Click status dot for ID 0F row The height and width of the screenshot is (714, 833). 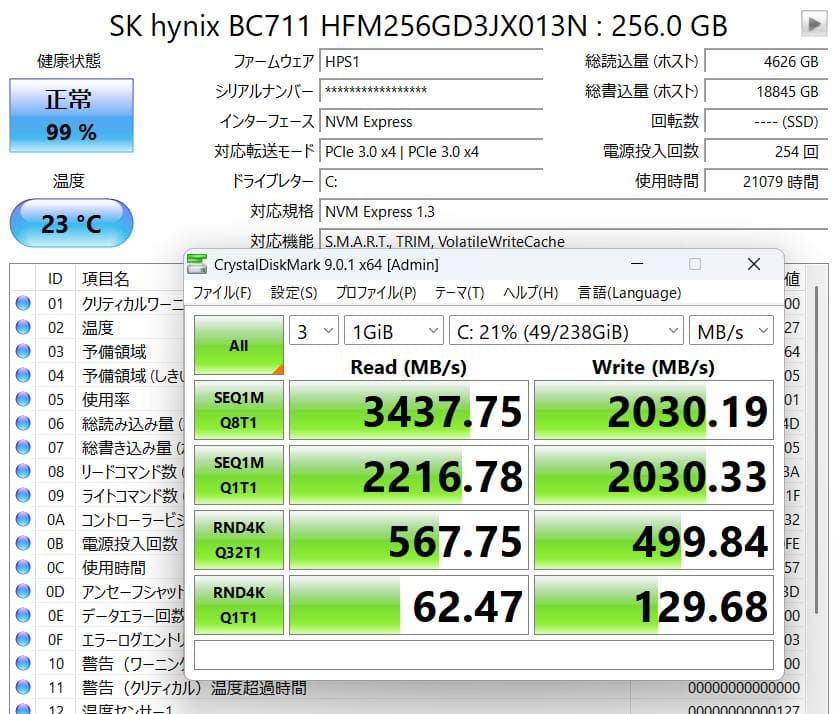[23, 640]
